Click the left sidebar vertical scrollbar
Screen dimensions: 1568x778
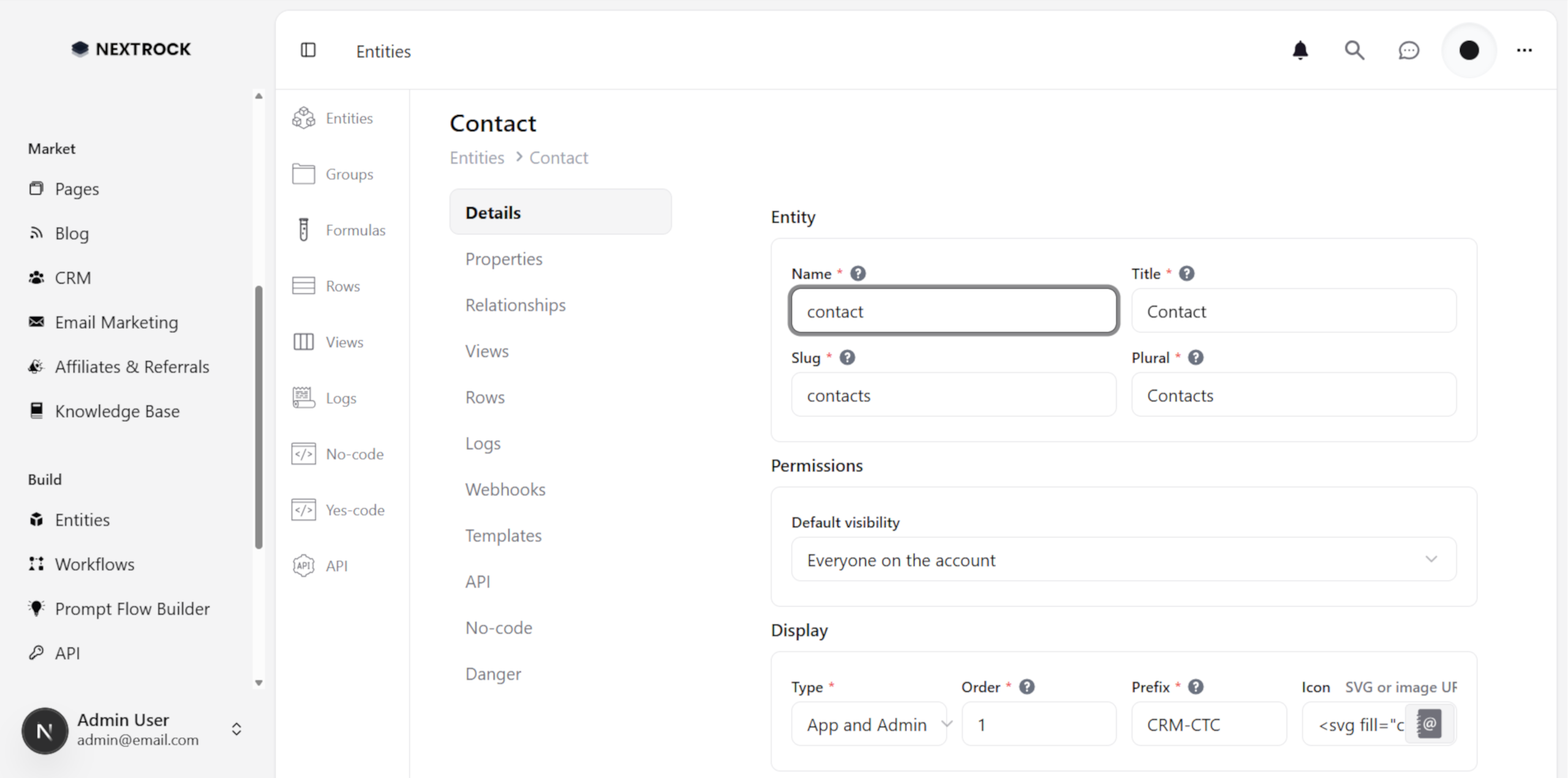[x=258, y=416]
